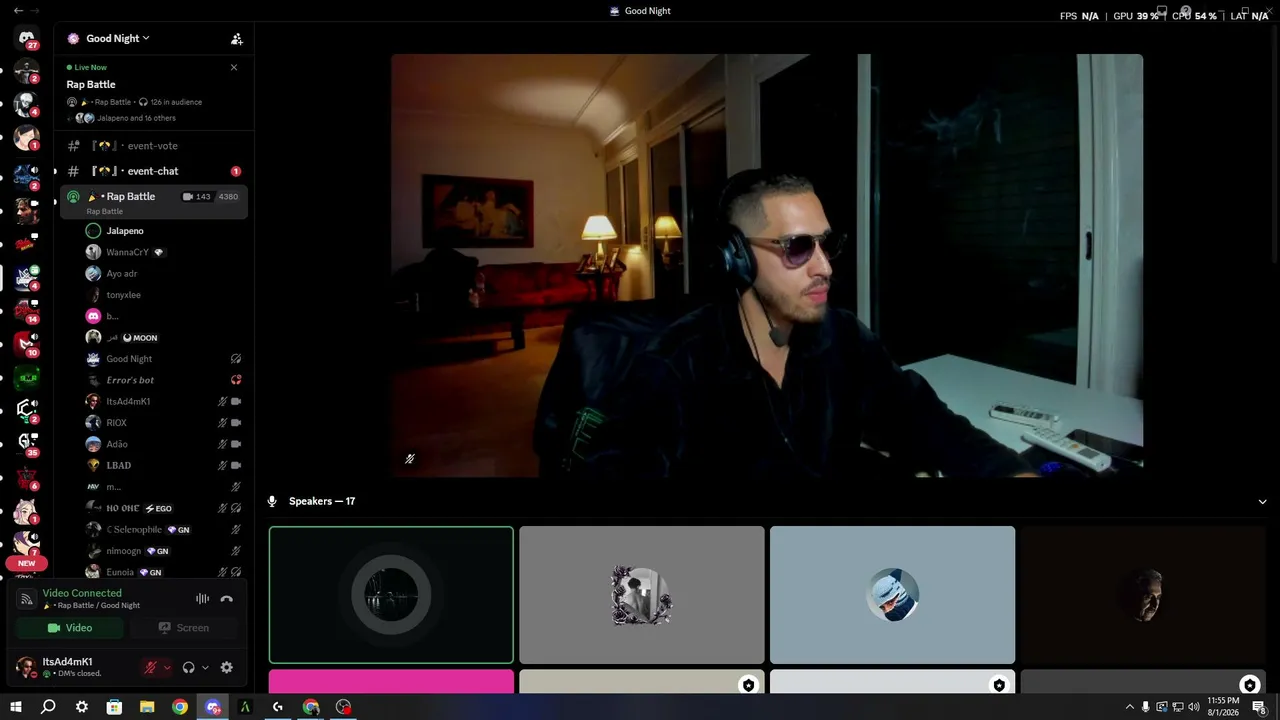Open the connection quality signal icon
Viewport: 1280px width, 720px height.
click(27, 599)
